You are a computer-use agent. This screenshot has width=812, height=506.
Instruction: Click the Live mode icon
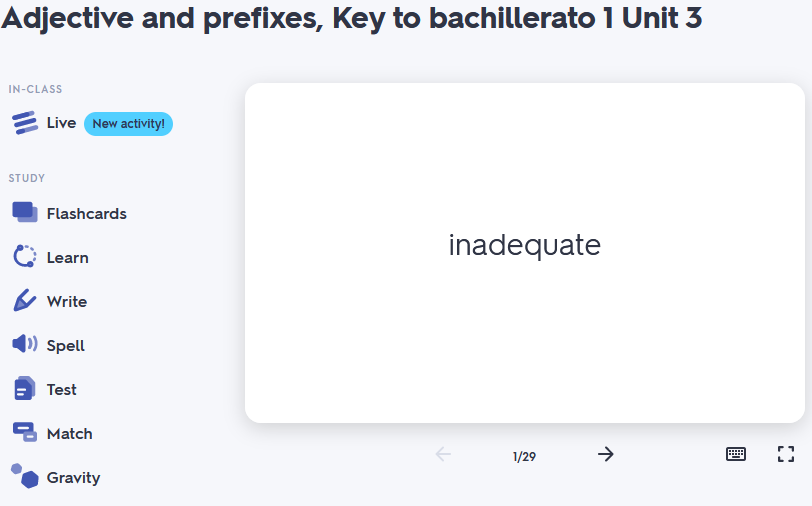[25, 123]
